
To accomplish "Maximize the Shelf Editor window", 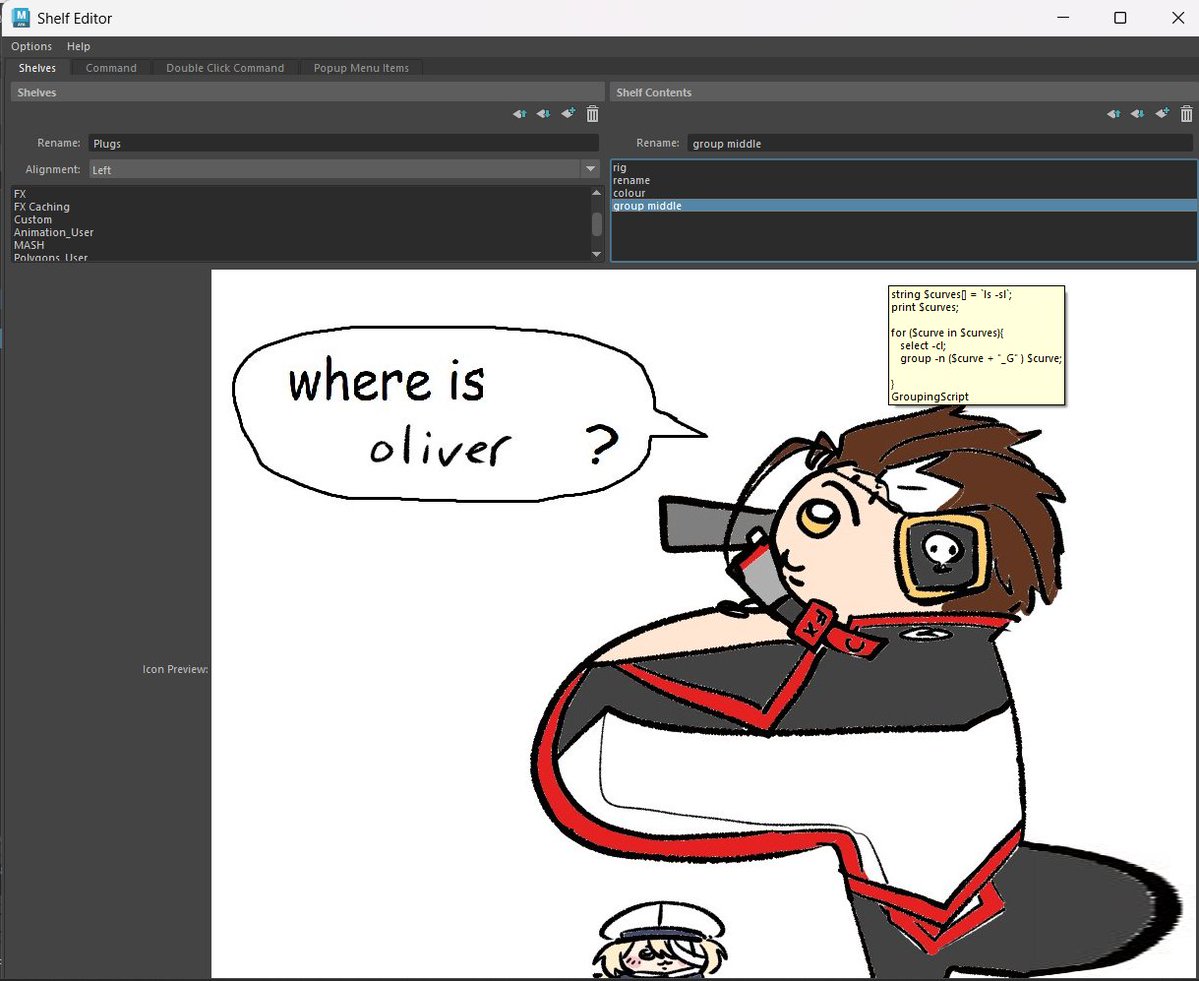I will [x=1120, y=18].
